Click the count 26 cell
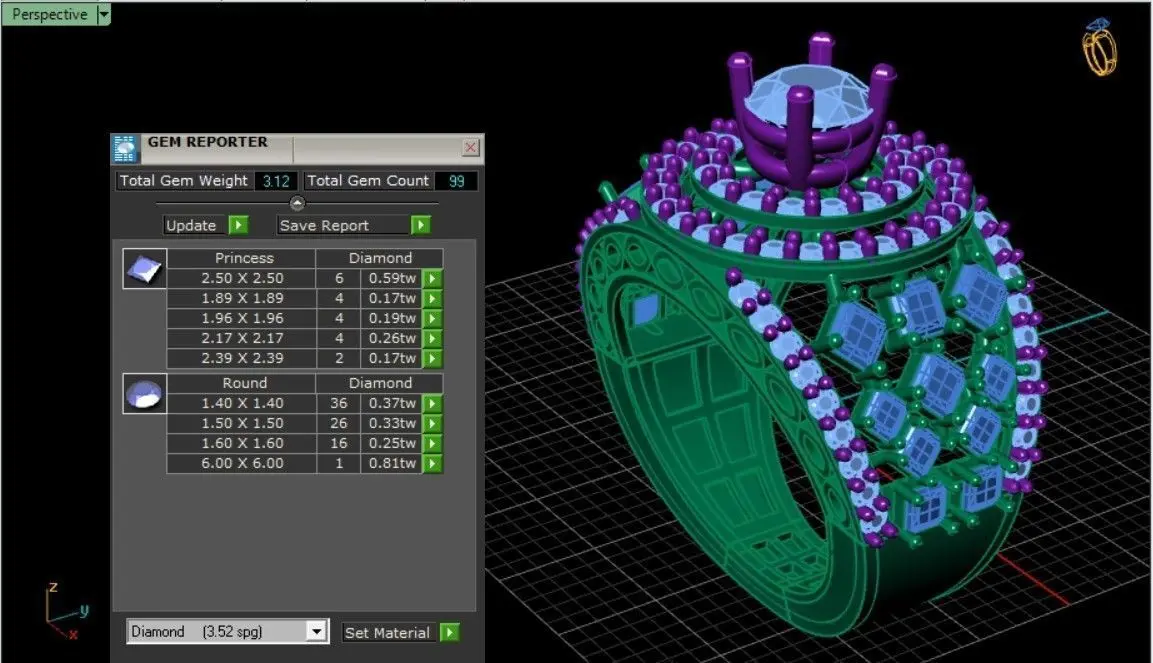 [338, 423]
